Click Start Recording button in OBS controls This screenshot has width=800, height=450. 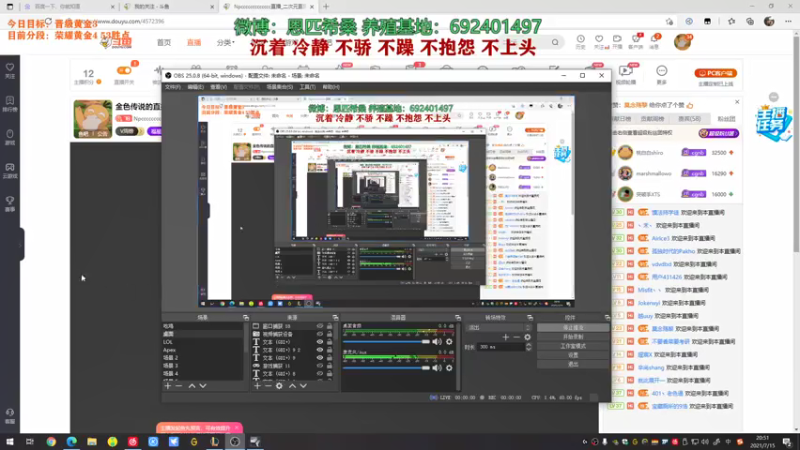(573, 337)
